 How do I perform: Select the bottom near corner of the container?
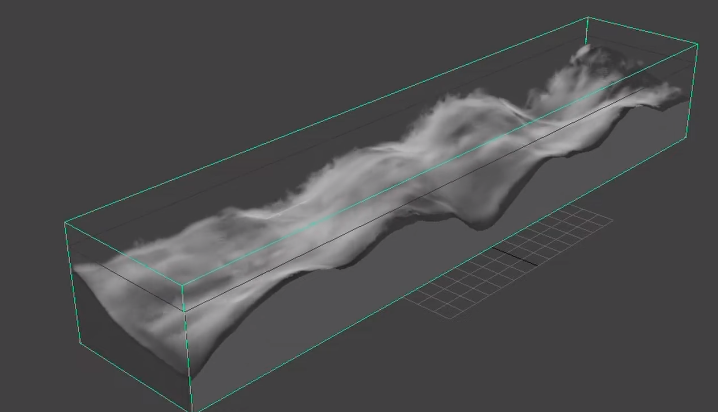[x=189, y=407]
